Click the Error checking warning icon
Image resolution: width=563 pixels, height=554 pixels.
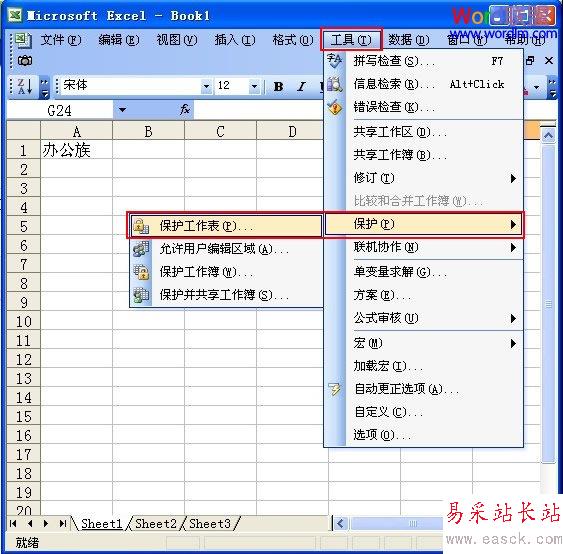(x=335, y=107)
